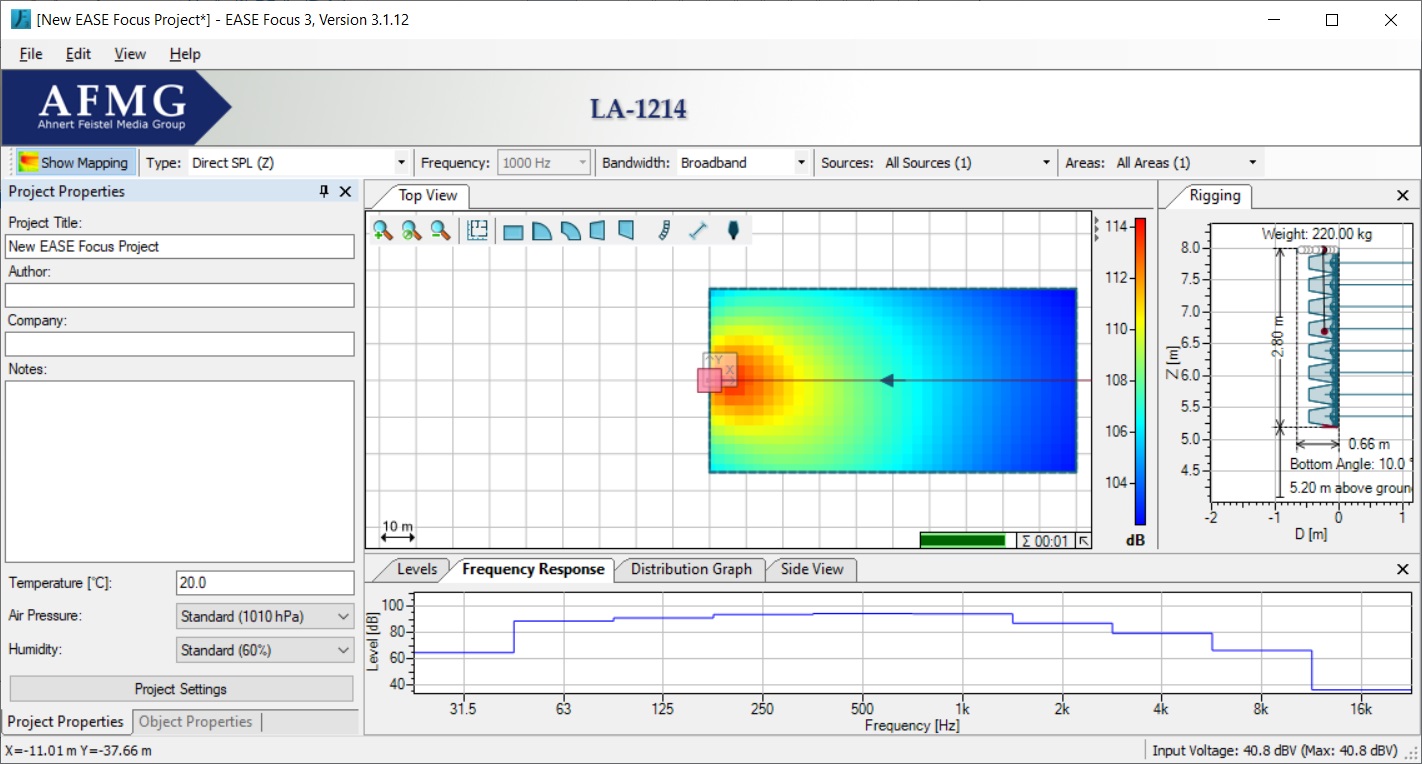Switch to the Distribution Graph tab

tap(690, 569)
